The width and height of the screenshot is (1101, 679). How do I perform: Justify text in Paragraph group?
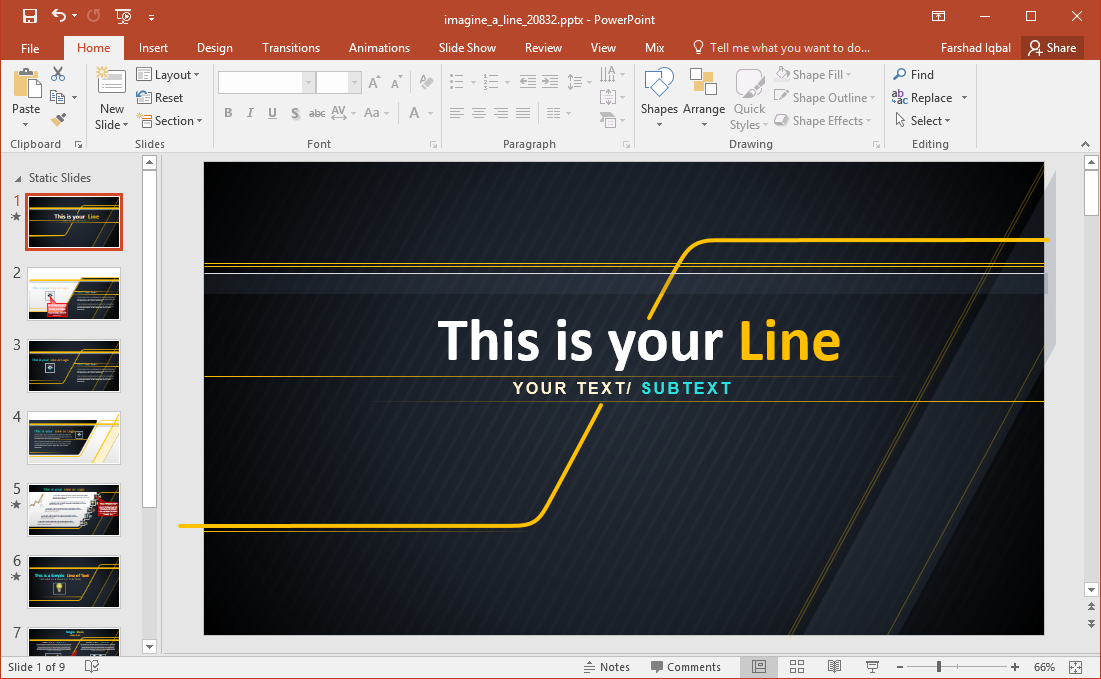523,113
